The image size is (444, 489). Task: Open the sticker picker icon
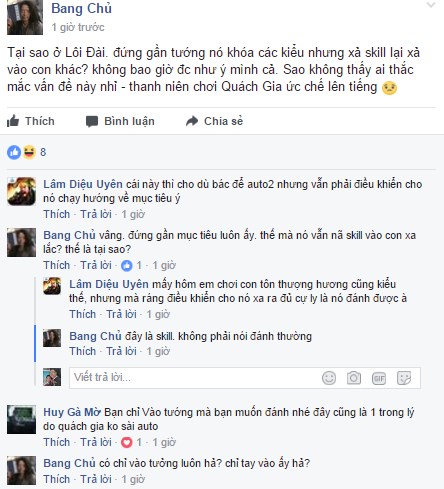[404, 378]
